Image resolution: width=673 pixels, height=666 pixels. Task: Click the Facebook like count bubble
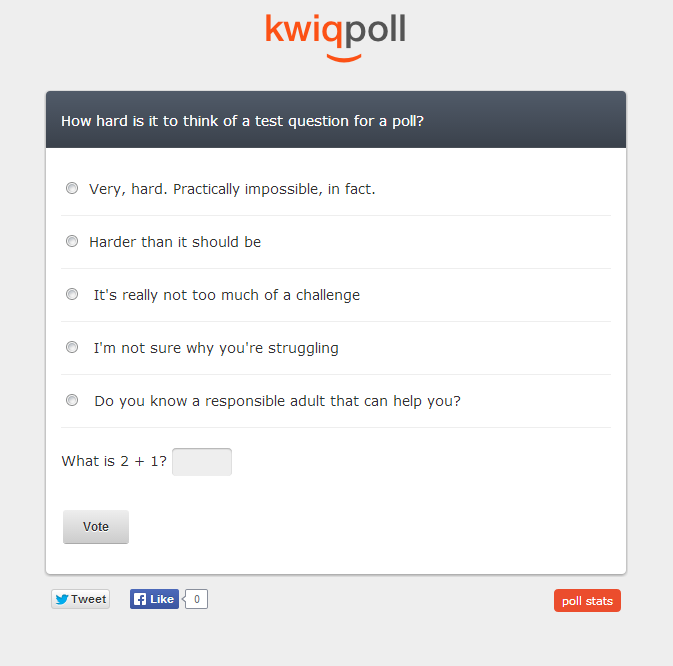point(196,599)
